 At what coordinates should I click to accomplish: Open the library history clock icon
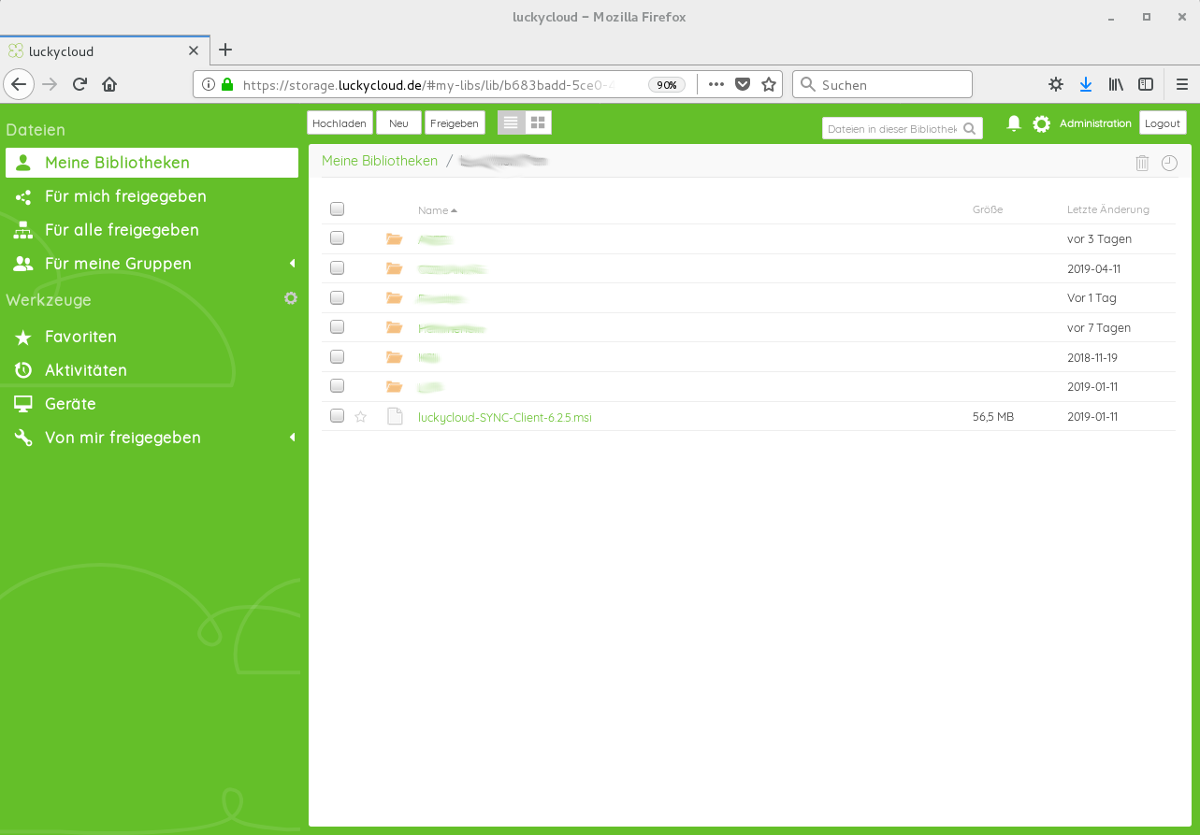click(1169, 163)
